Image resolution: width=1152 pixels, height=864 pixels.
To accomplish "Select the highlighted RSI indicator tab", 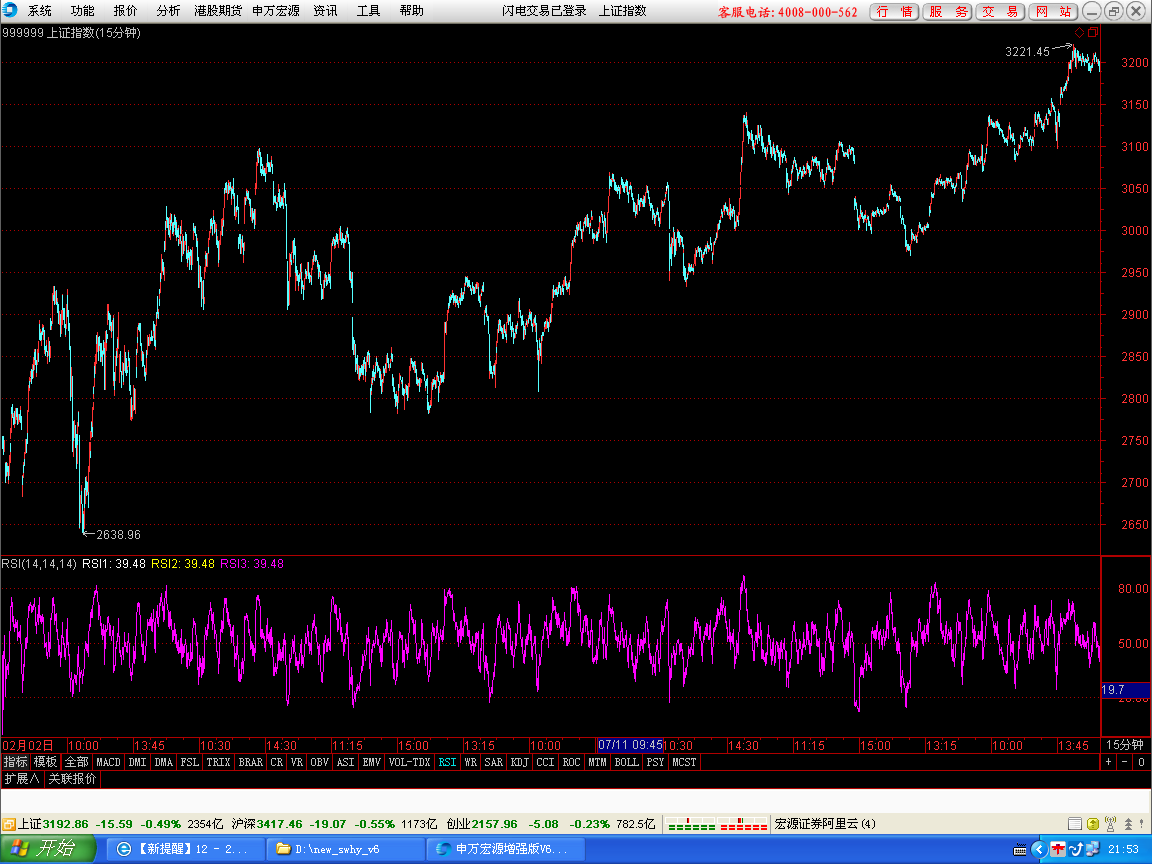I will click(x=447, y=762).
